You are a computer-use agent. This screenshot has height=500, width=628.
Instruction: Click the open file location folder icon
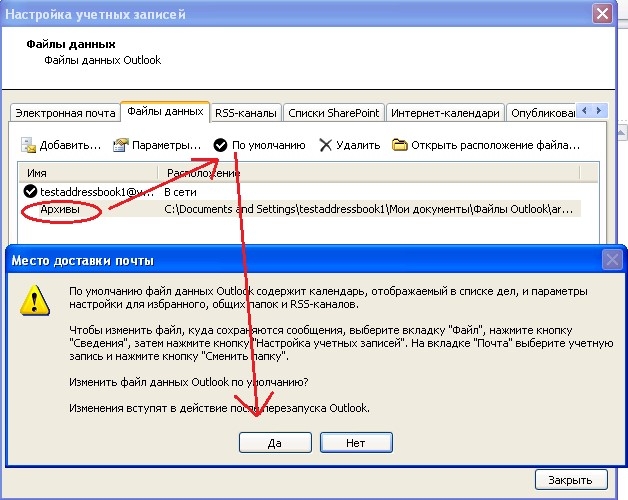coord(399,145)
